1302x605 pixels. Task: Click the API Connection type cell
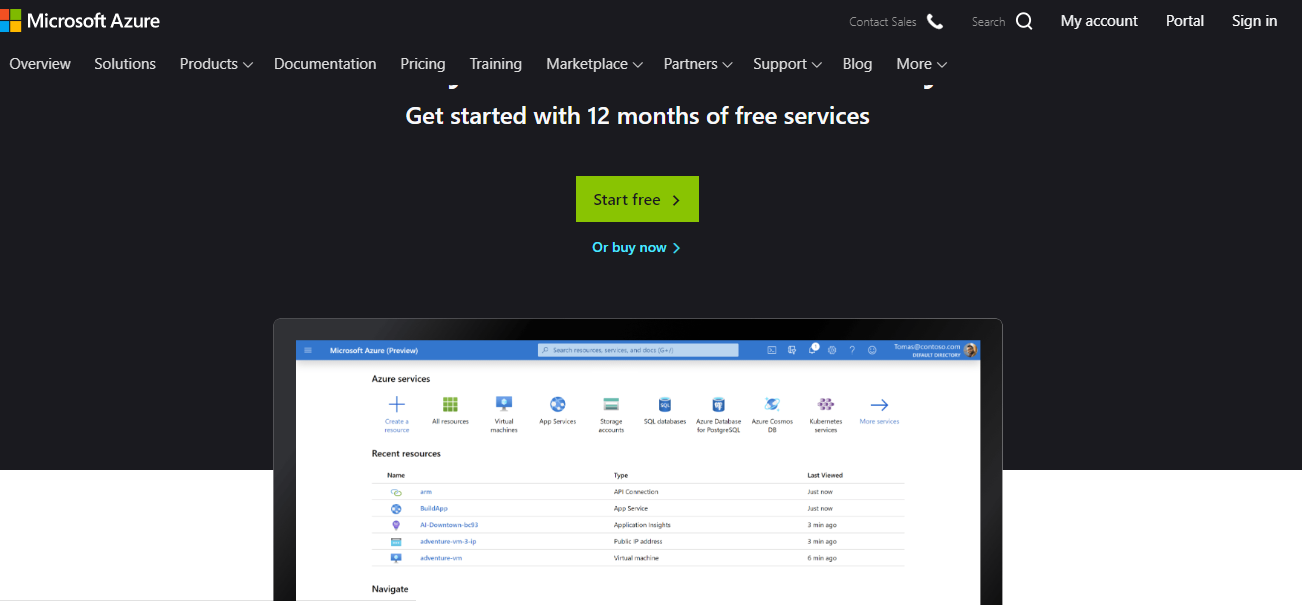point(636,492)
